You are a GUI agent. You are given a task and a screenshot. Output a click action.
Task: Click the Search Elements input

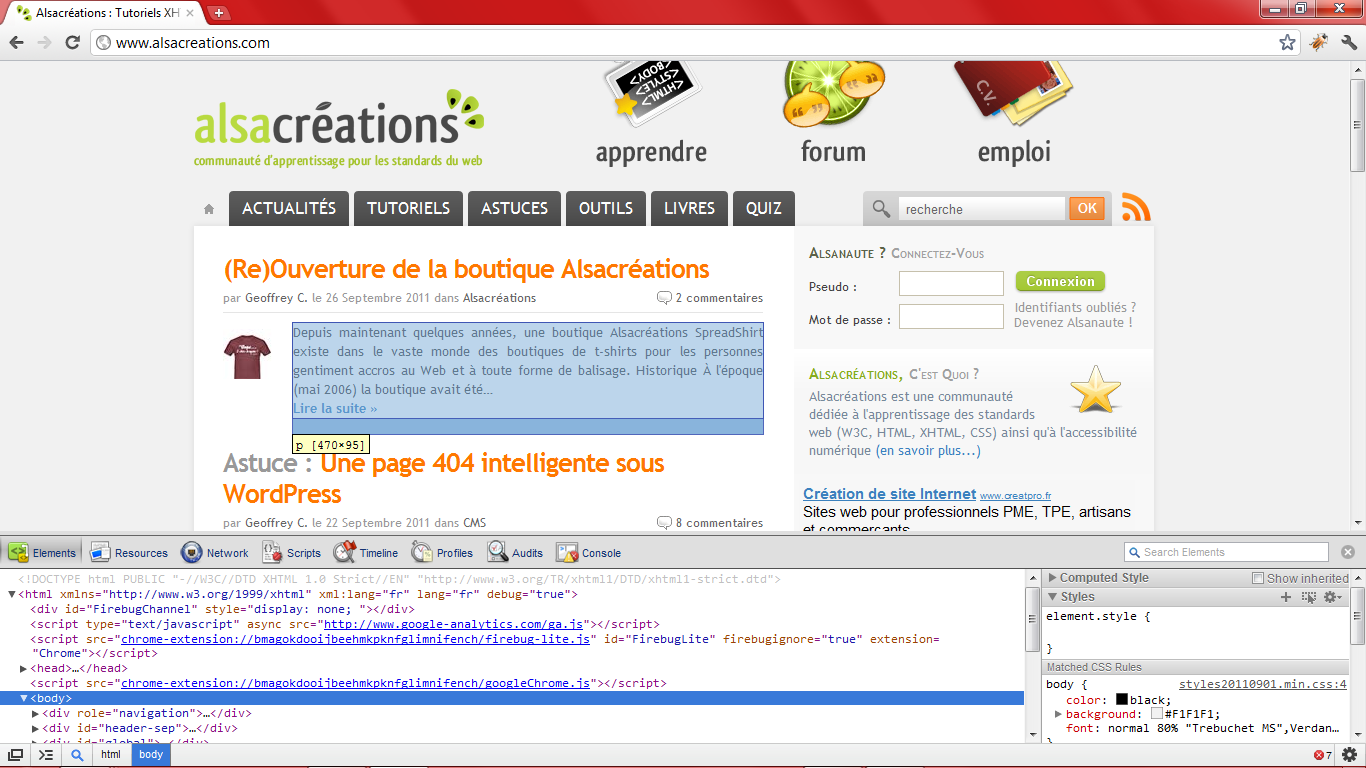(1226, 552)
